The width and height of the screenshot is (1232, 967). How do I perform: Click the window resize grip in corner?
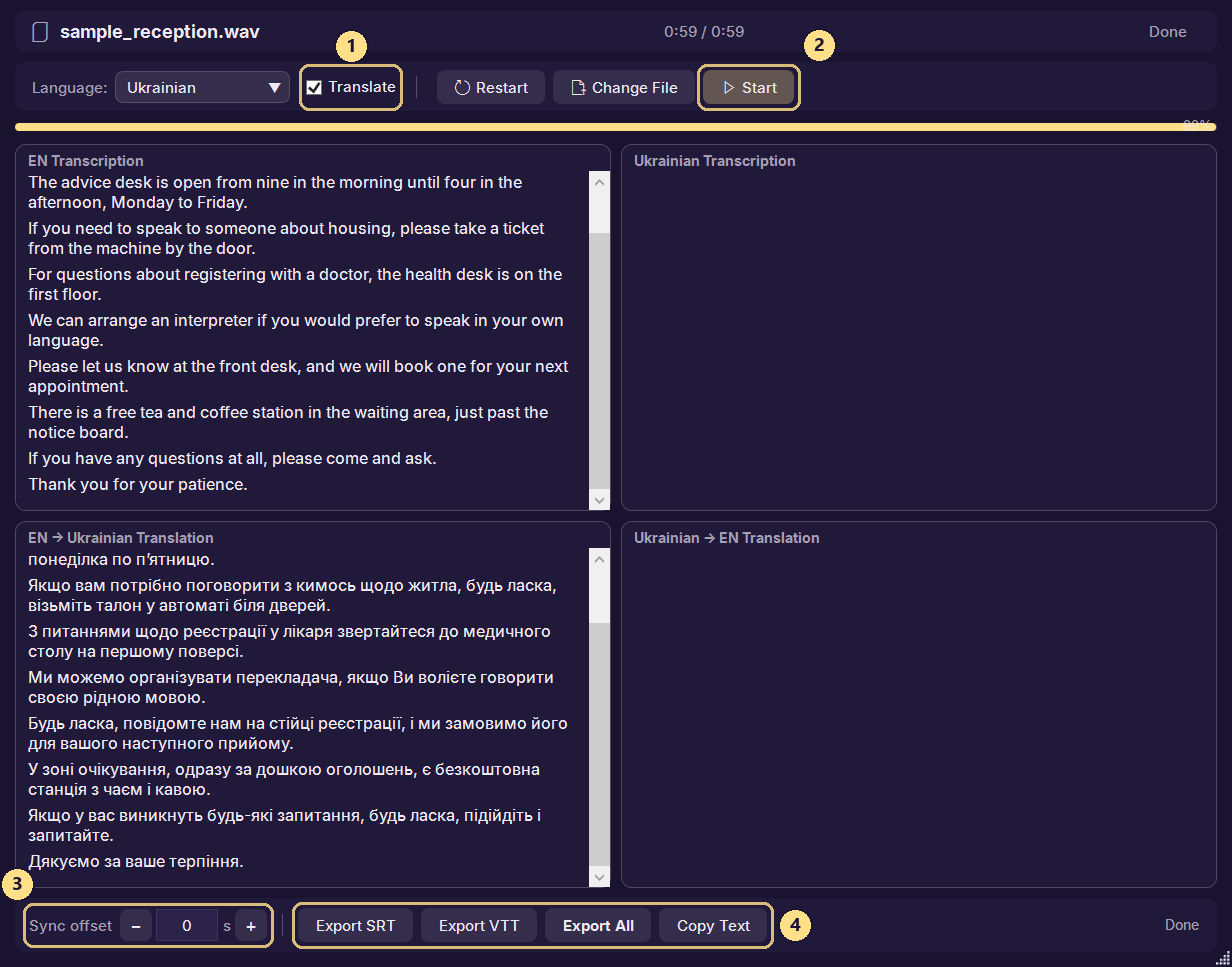pyautogui.click(x=1222, y=957)
